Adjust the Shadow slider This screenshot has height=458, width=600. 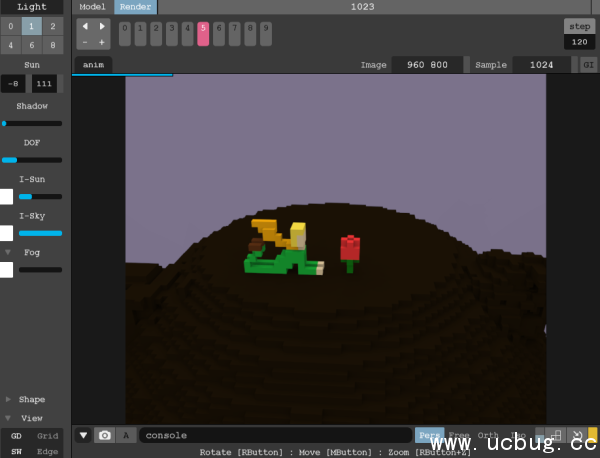pyautogui.click(x=32, y=124)
